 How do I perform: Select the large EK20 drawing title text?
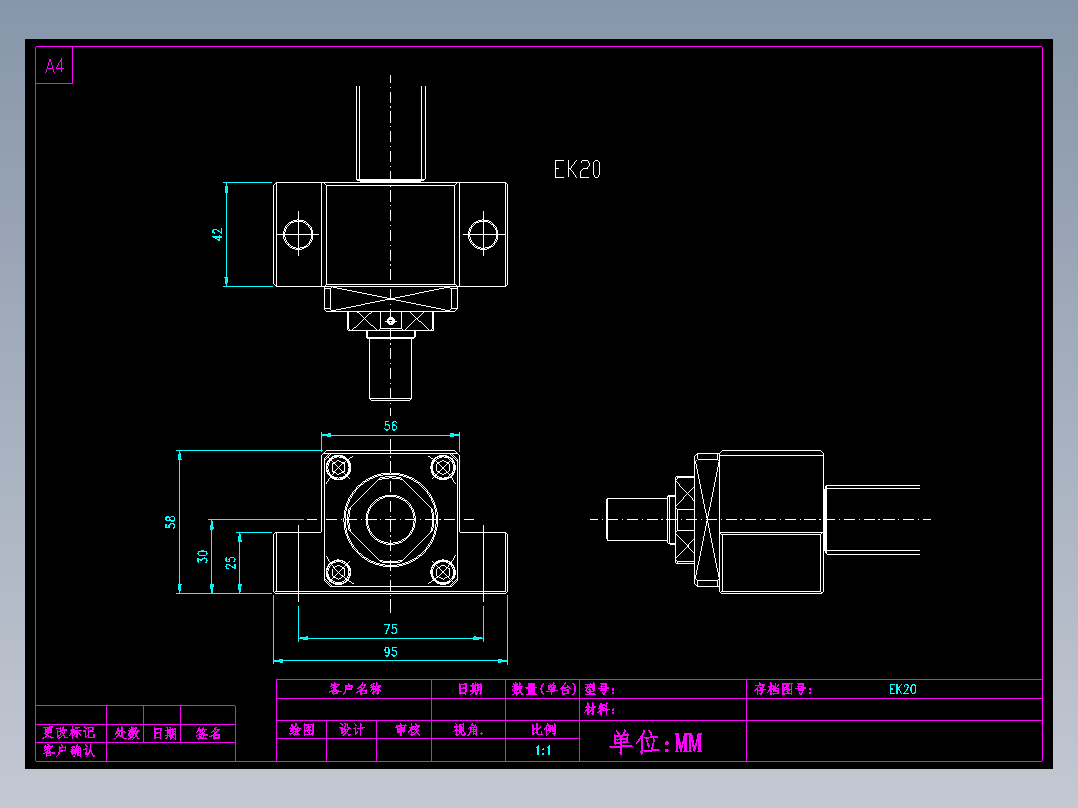coord(578,169)
